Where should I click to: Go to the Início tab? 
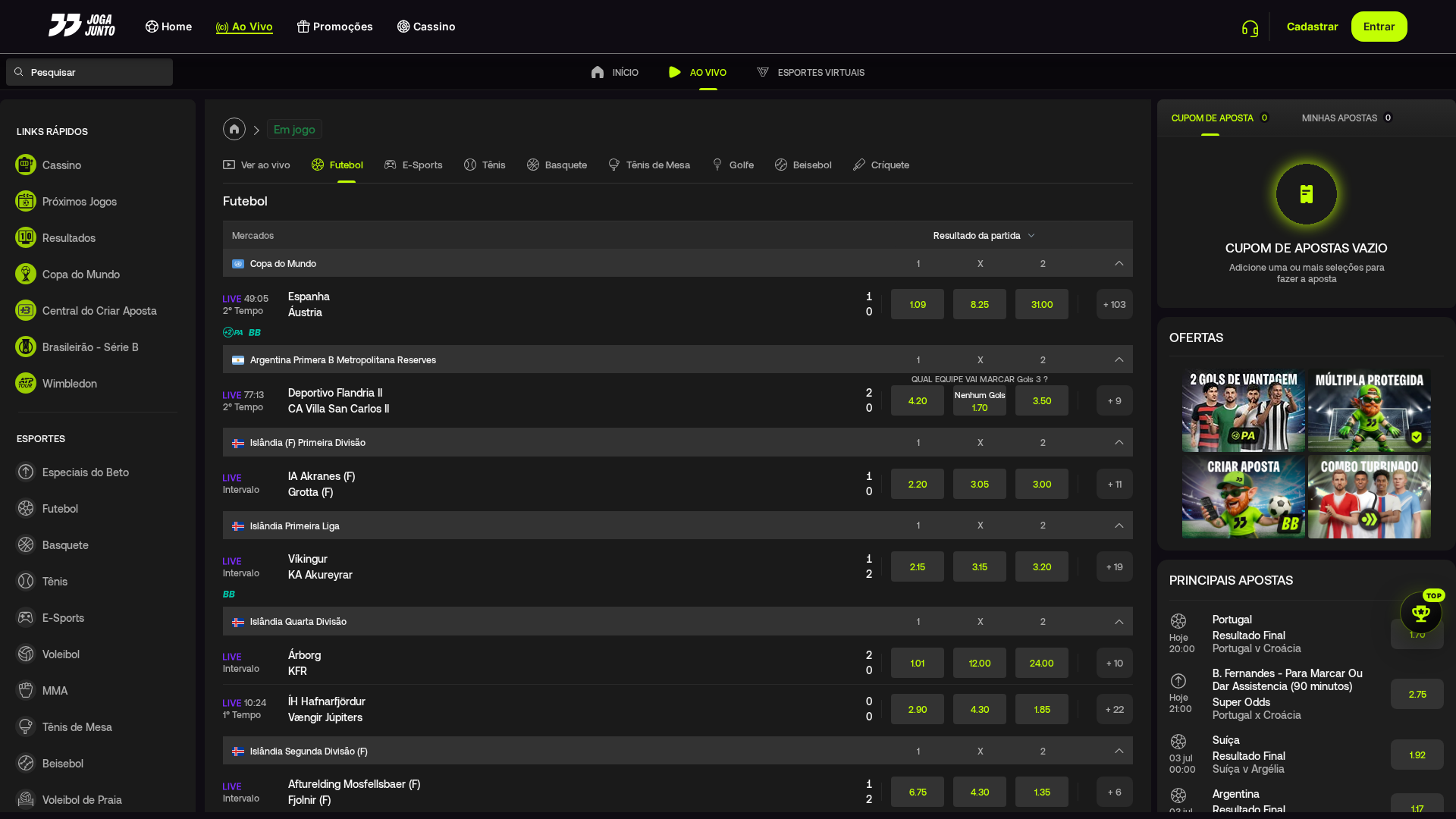pyautogui.click(x=614, y=72)
